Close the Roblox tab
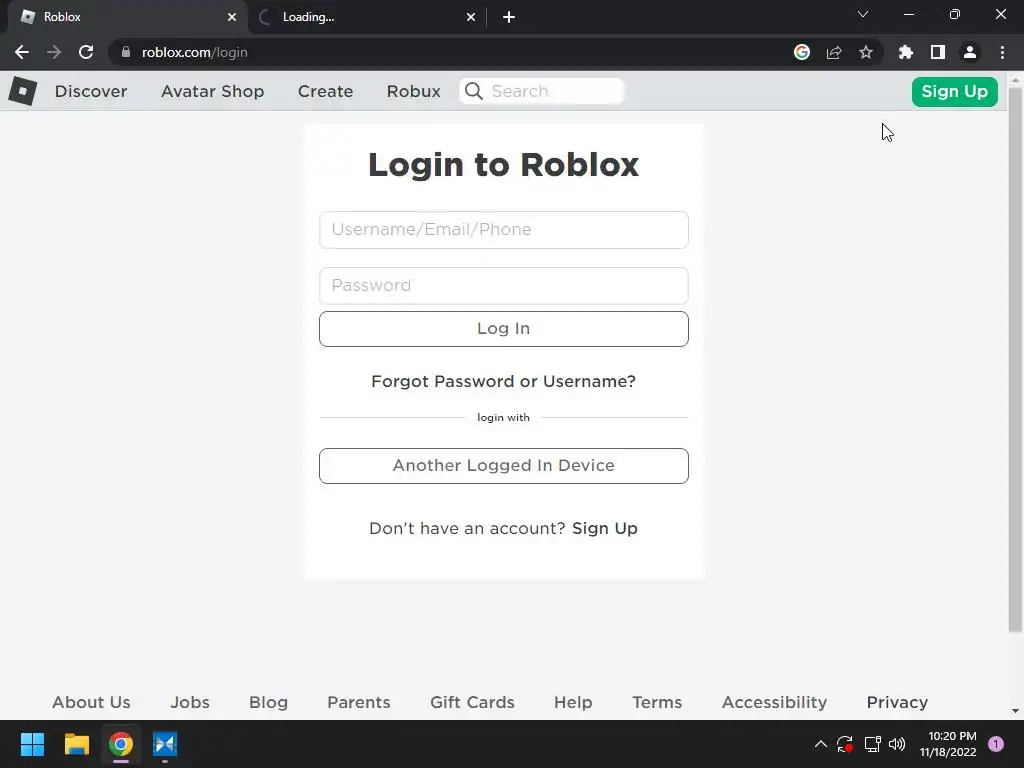1024x768 pixels. [232, 17]
